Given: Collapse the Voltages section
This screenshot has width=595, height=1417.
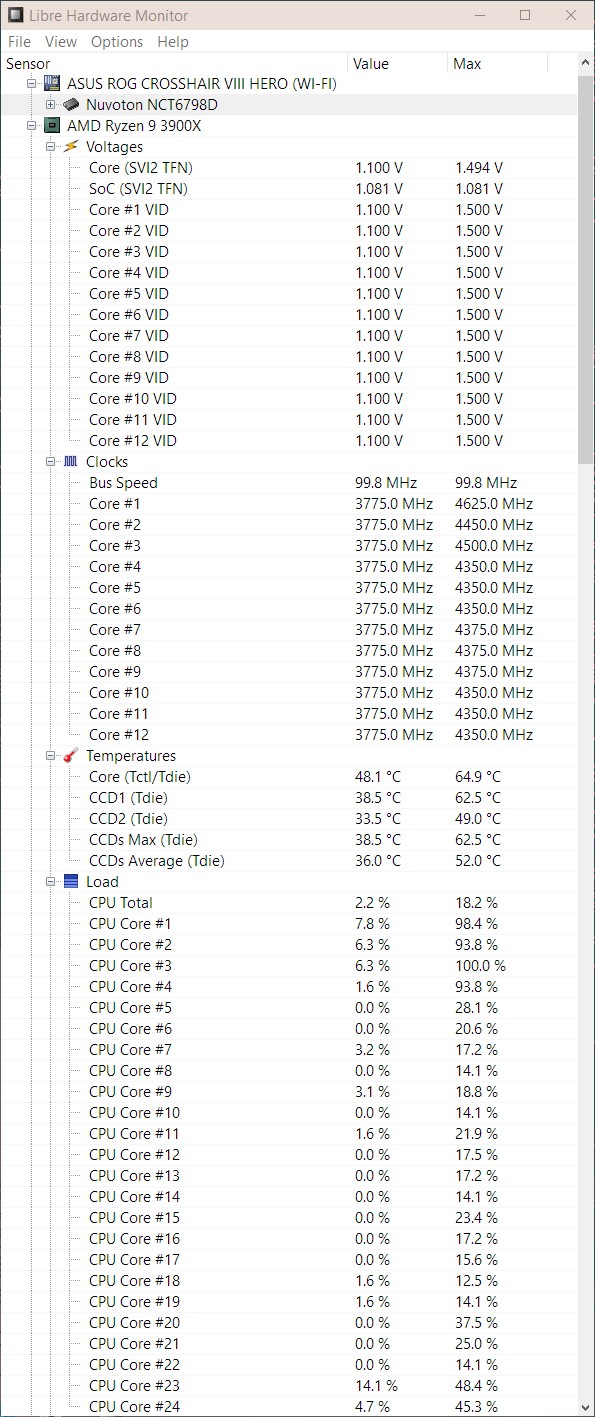Looking at the screenshot, I should (x=51, y=146).
